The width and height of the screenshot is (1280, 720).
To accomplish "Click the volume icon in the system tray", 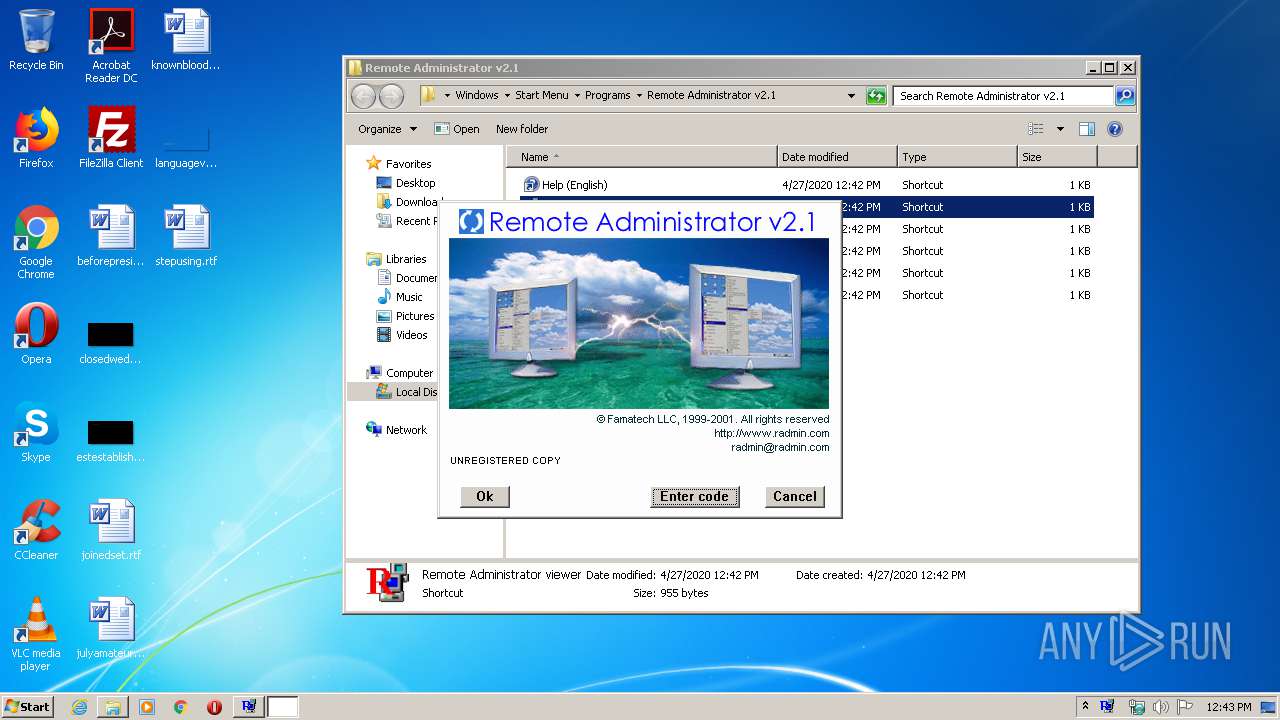I will 1161,707.
